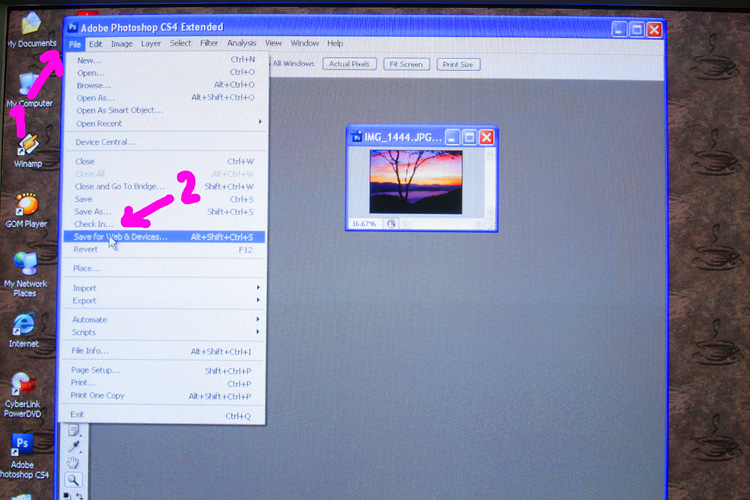Image resolution: width=750 pixels, height=500 pixels.
Task: Expand the Export submenu
Action: point(164,300)
